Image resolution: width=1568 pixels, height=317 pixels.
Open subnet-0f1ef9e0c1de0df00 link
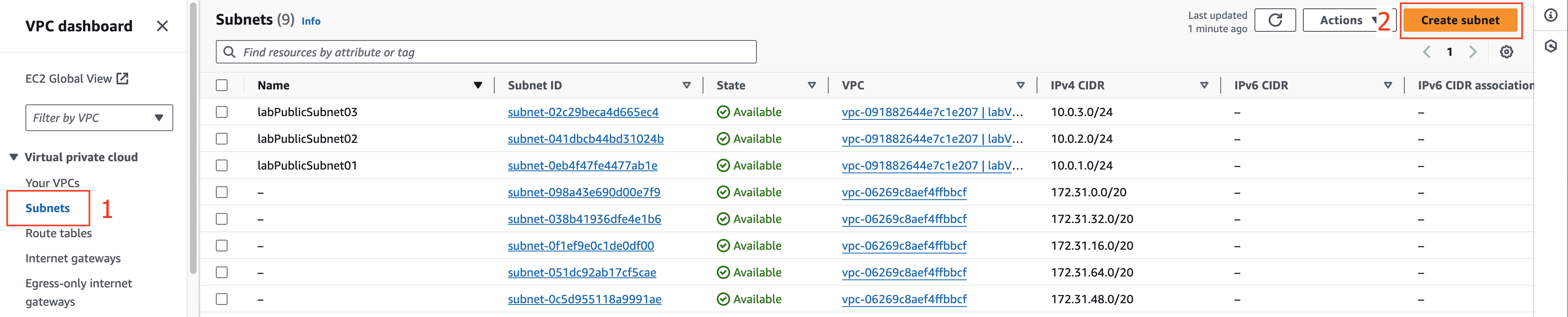point(581,246)
